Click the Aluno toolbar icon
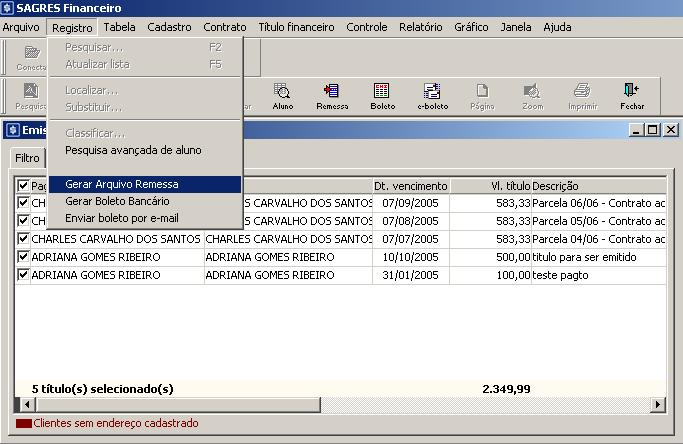Screen dimensions: 683x444 pyautogui.click(x=283, y=96)
